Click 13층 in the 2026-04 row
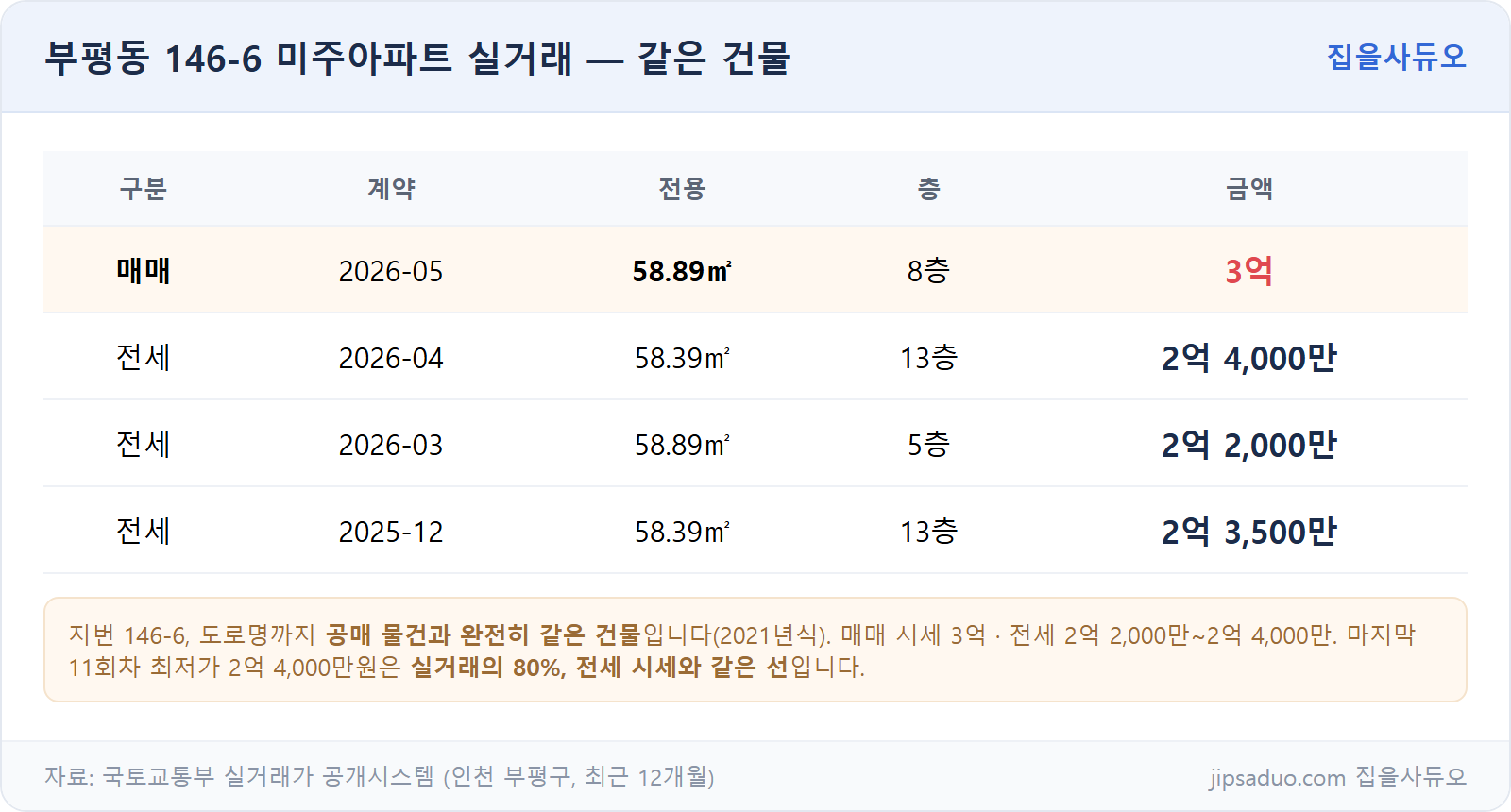The width and height of the screenshot is (1511, 812). 928,358
